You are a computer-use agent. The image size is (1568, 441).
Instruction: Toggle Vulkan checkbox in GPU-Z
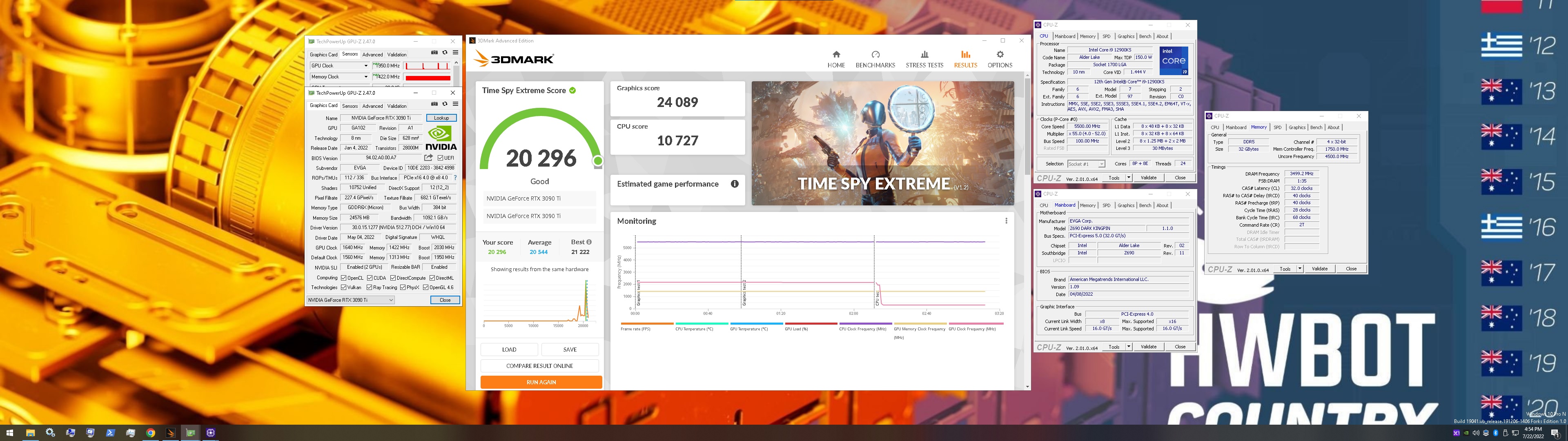tap(344, 287)
